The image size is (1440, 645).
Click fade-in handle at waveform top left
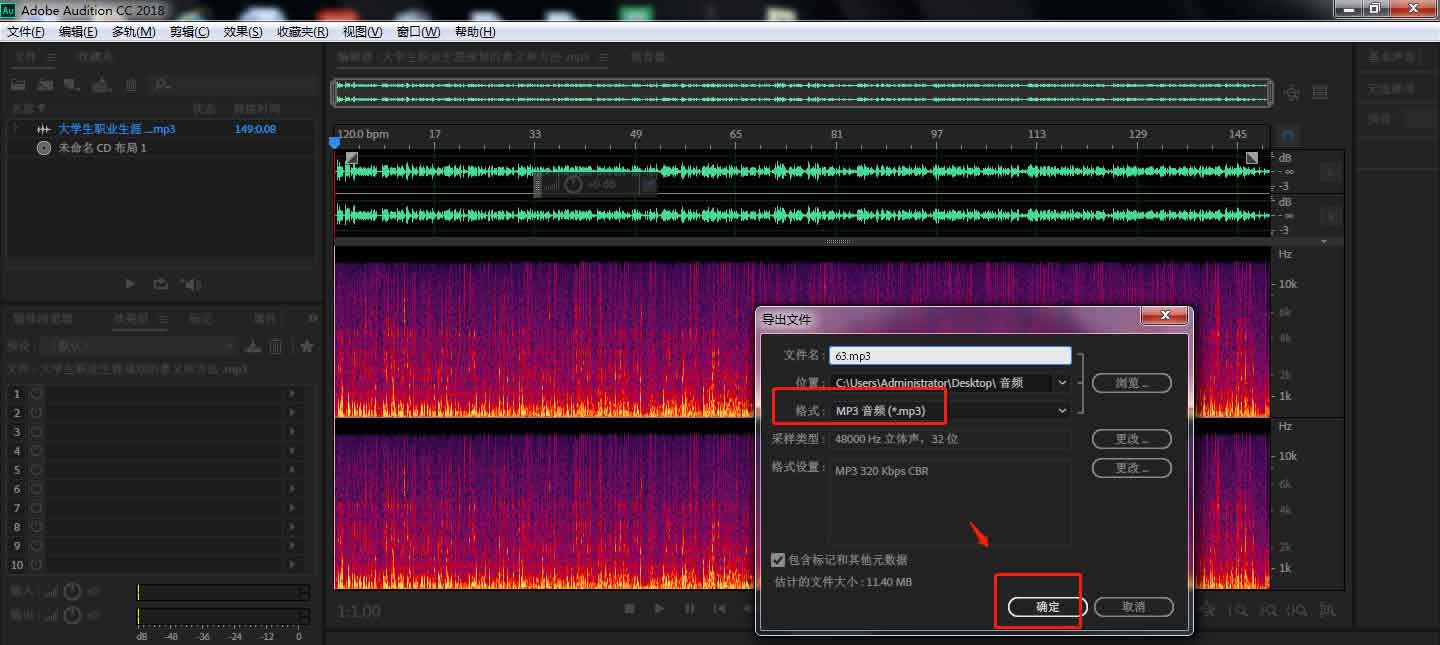[x=351, y=158]
